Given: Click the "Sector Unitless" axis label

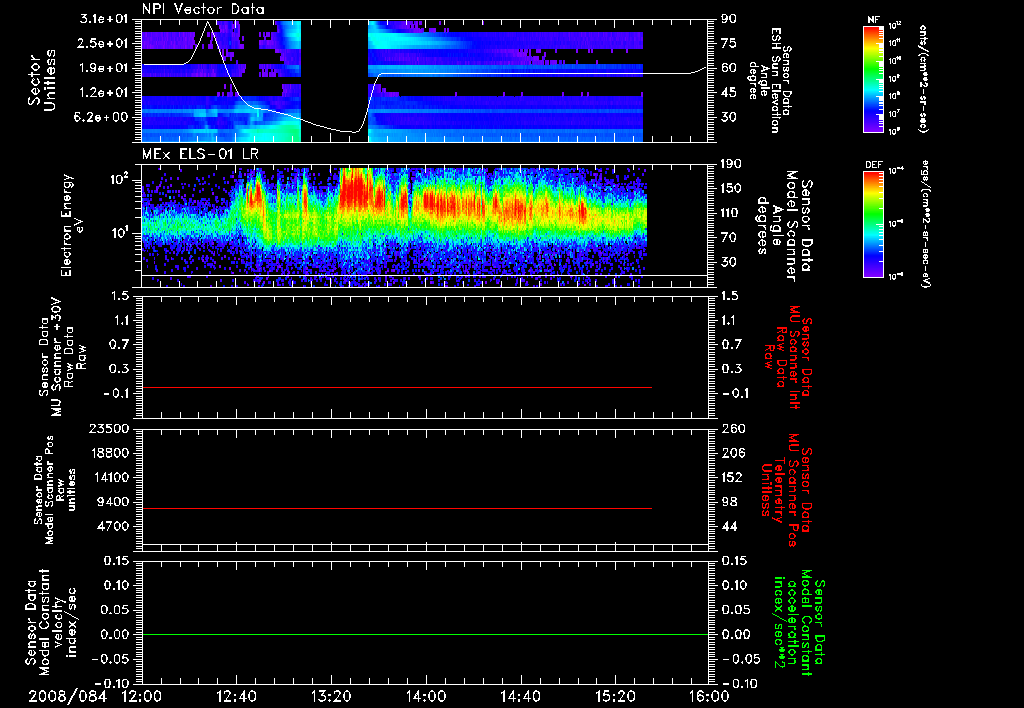Looking at the screenshot, I should (42, 80).
